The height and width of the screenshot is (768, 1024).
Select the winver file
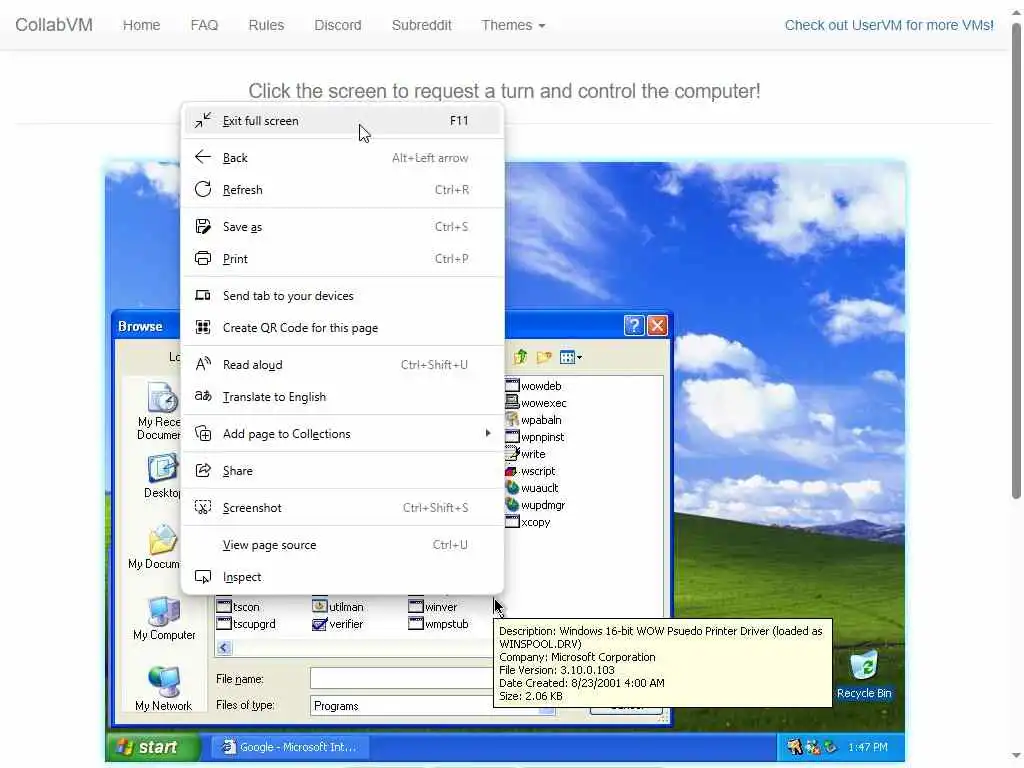[x=432, y=607]
